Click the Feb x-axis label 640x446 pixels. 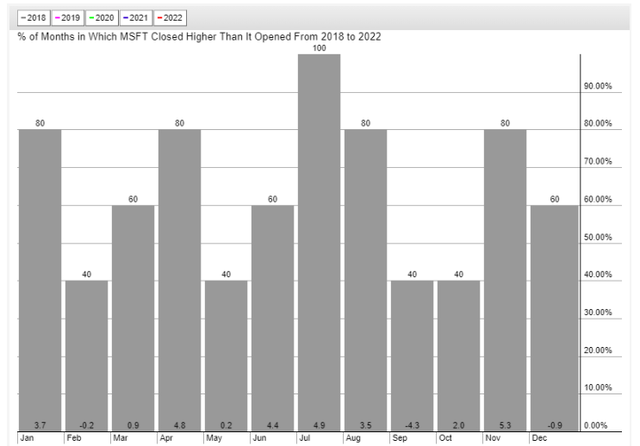(74, 438)
